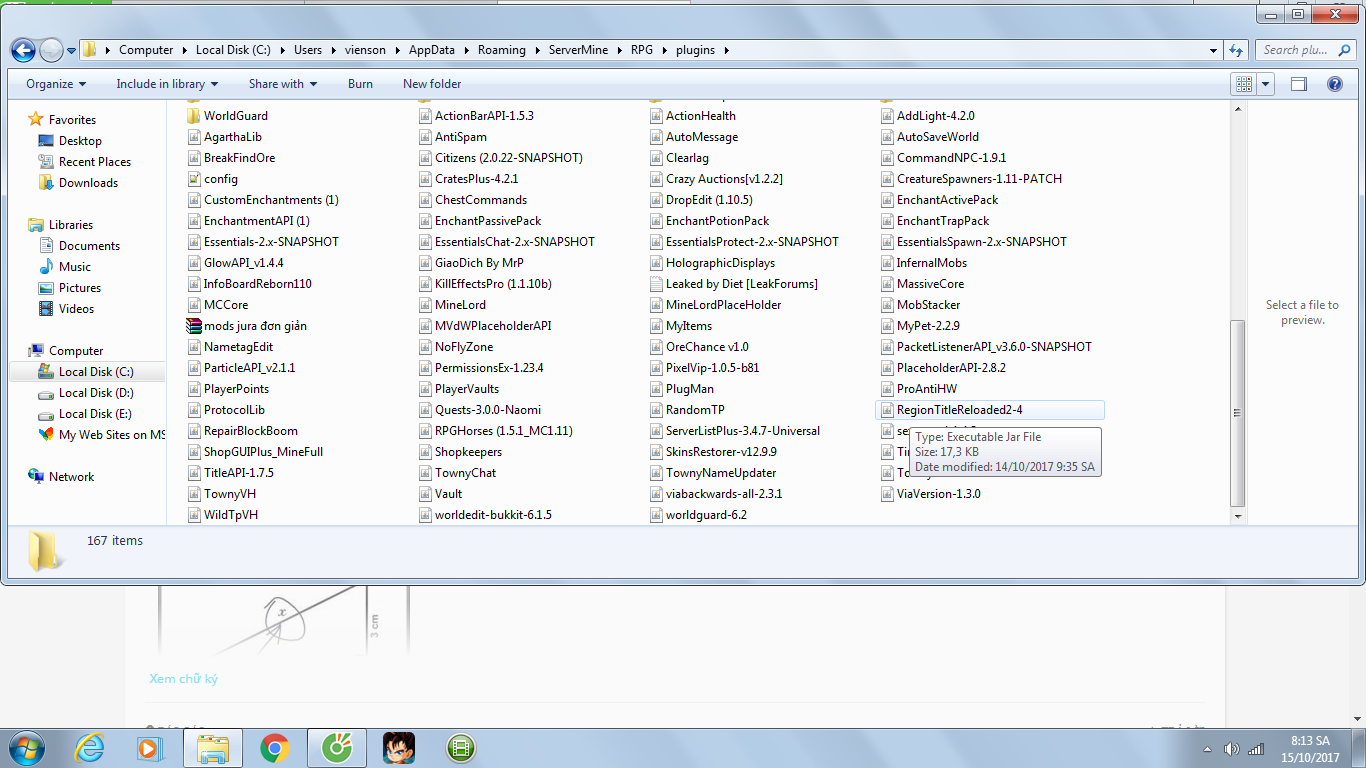
Task: Open the mods jura đơn giản archive icon
Action: pos(195,326)
